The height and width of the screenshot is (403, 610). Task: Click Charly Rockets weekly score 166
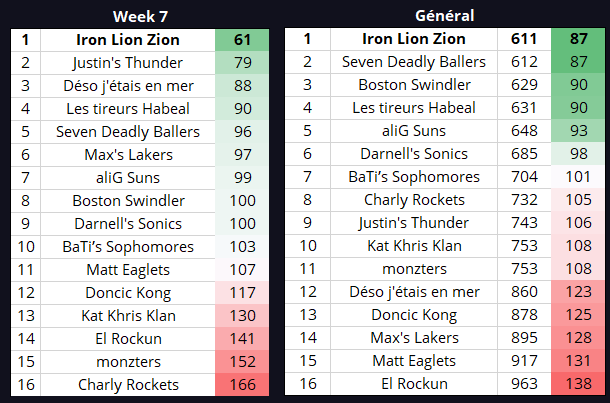[242, 385]
